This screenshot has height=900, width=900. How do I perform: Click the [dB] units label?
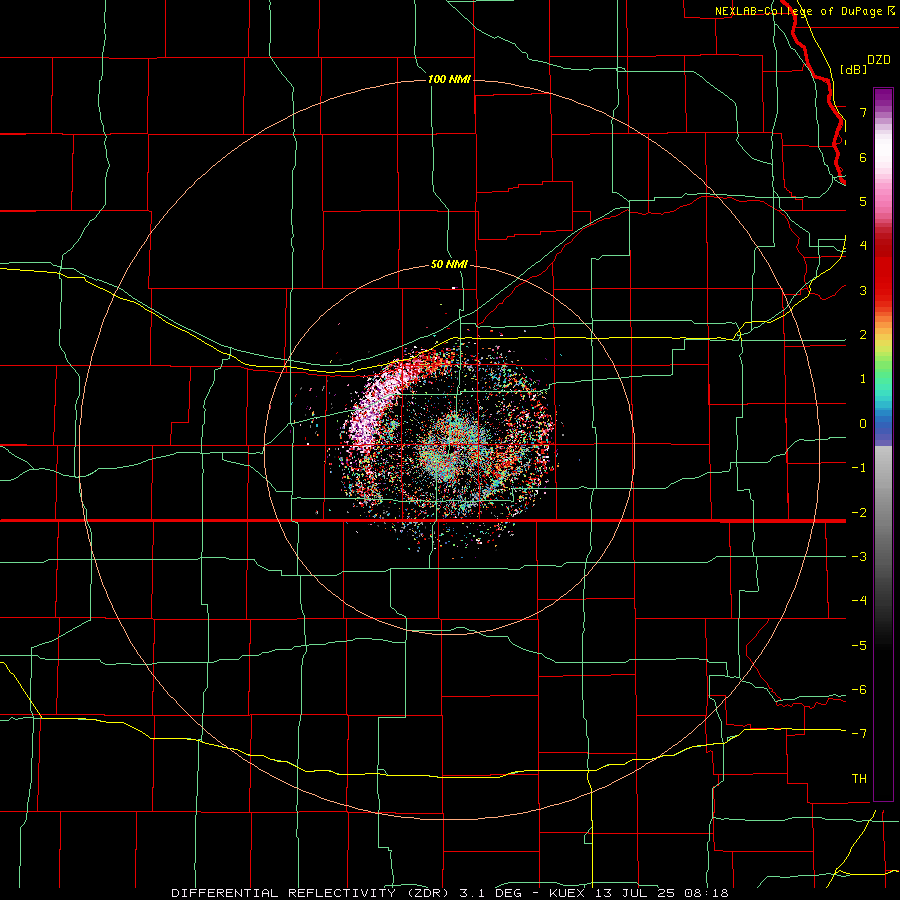tap(854, 69)
